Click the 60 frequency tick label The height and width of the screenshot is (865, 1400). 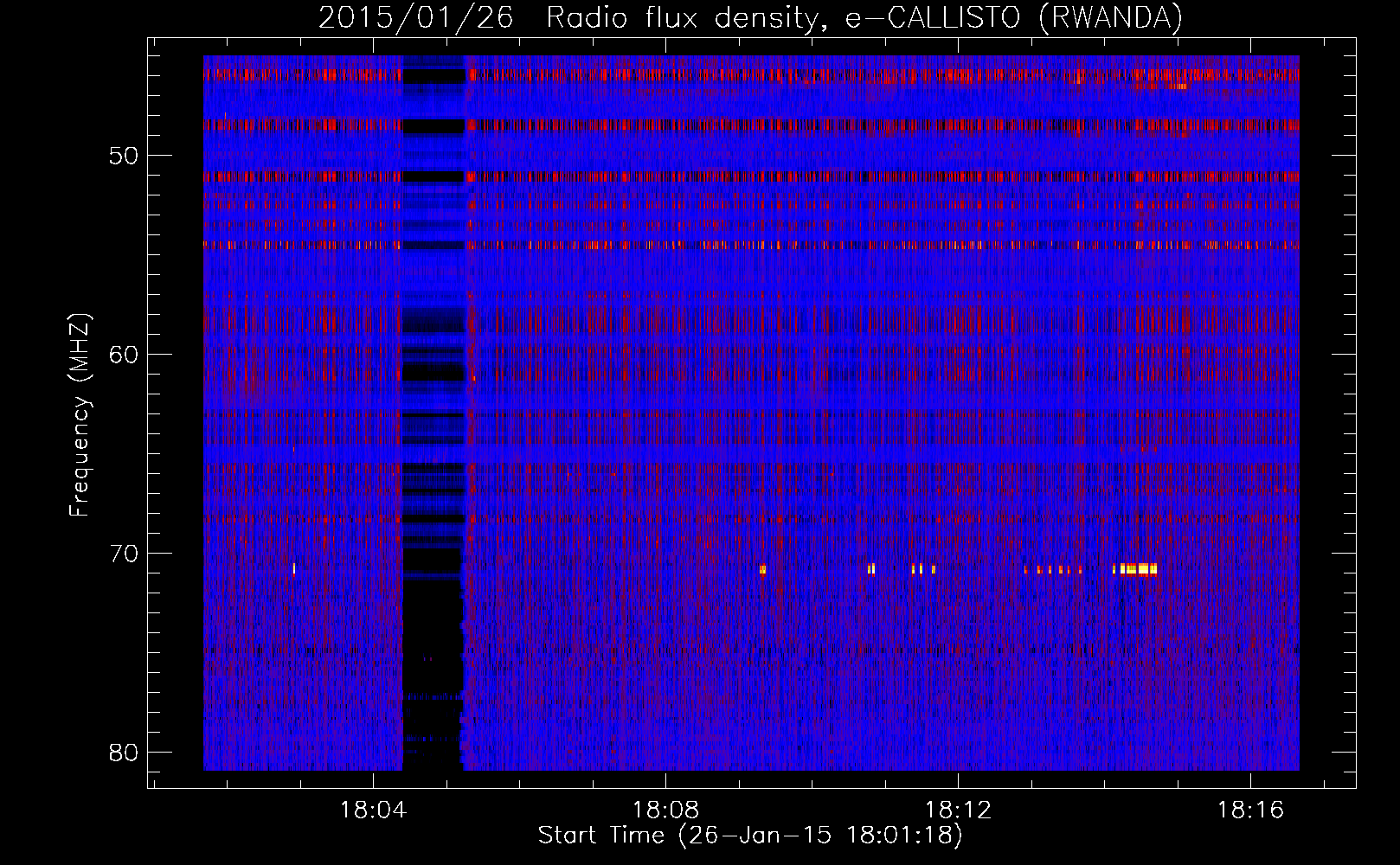pos(124,355)
